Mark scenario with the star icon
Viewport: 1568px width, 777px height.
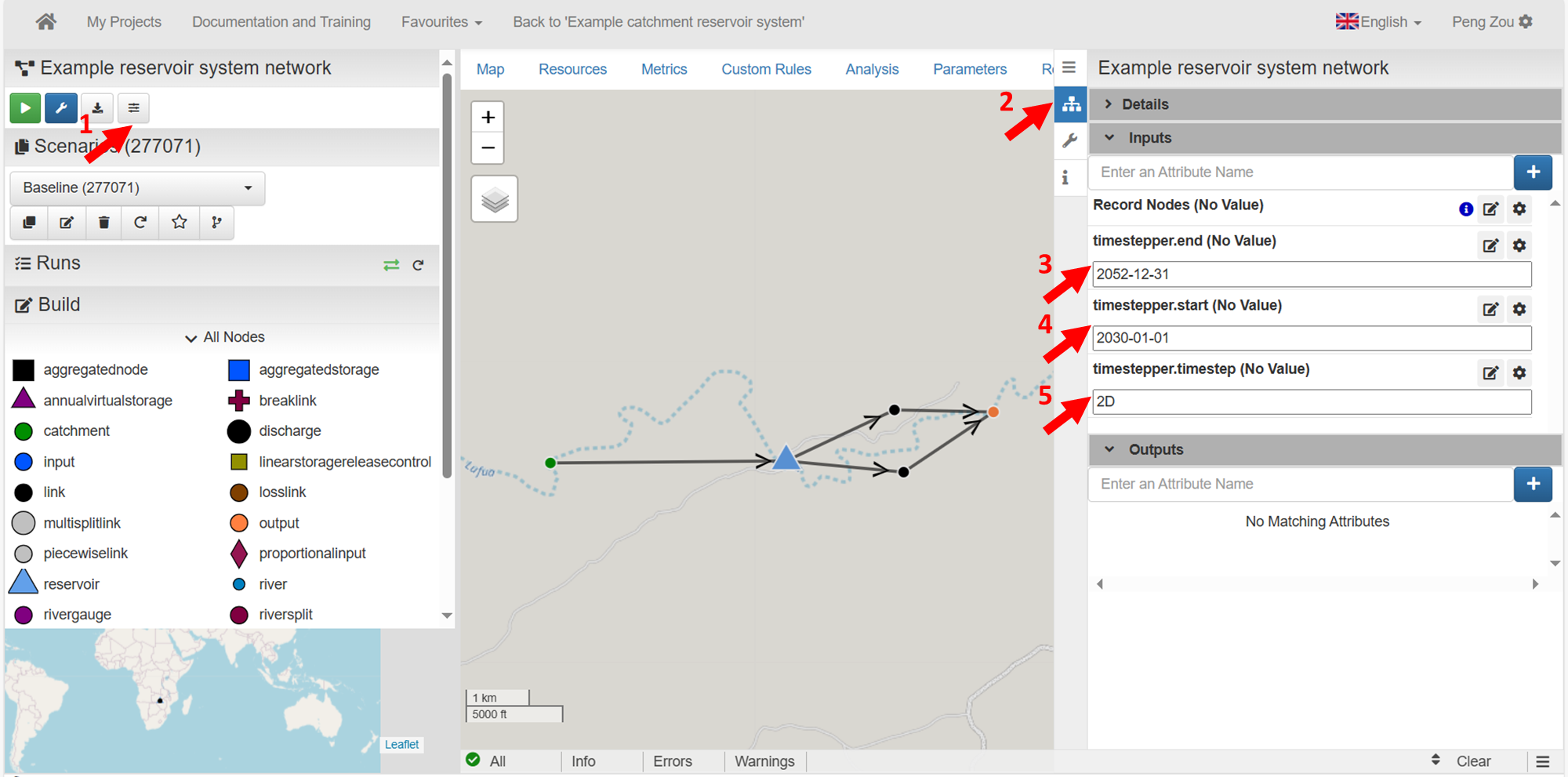tap(179, 223)
